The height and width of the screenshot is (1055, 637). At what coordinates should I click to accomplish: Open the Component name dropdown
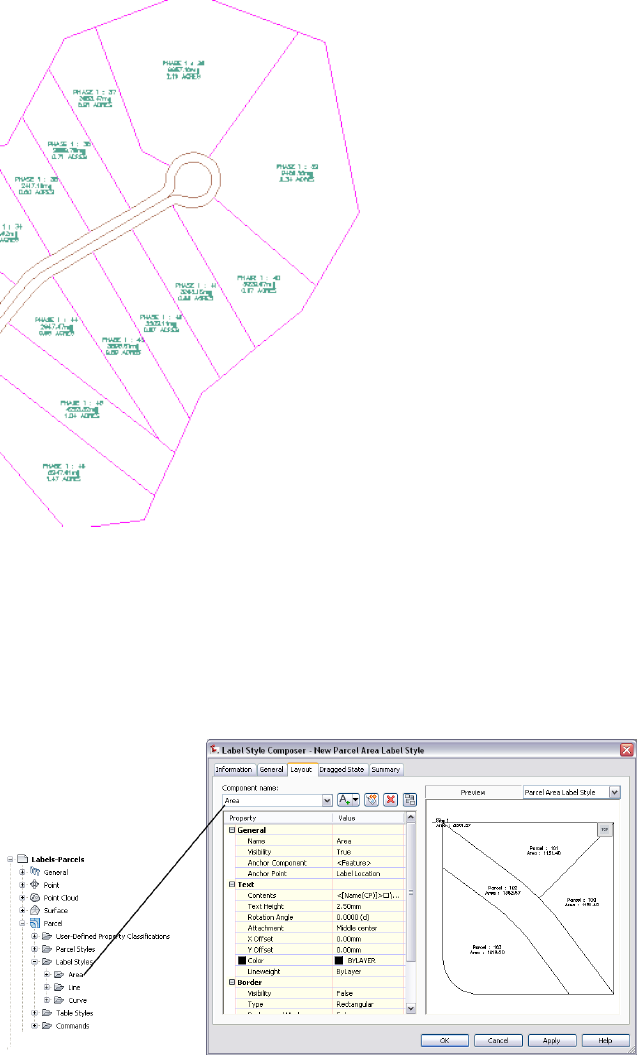click(x=328, y=801)
